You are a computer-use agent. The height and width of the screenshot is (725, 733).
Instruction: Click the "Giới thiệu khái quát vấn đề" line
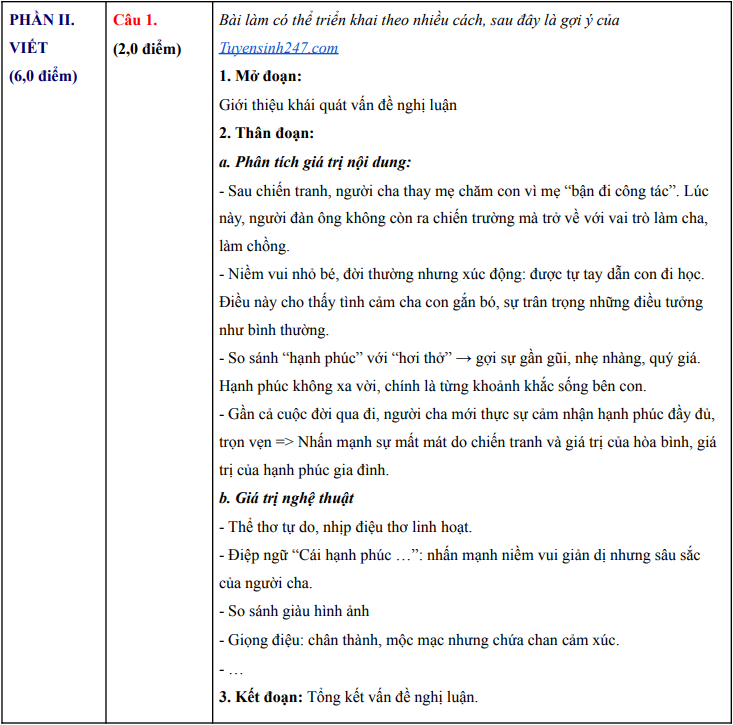click(x=337, y=105)
